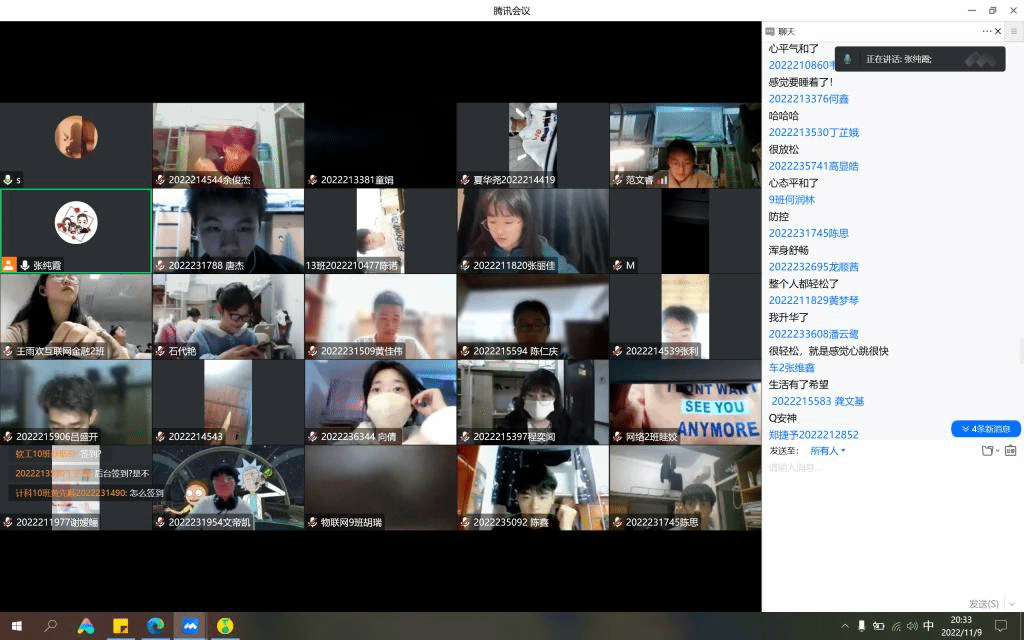The image size is (1024, 640).
Task: Select 张纯霞's highlighted video tile
Action: (76, 231)
